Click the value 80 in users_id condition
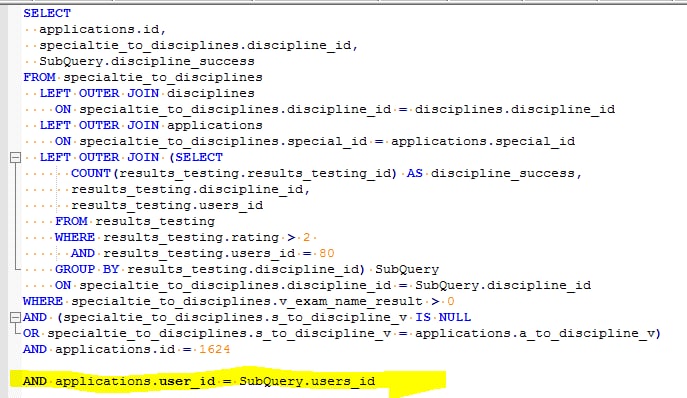Image resolution: width=687 pixels, height=398 pixels. [x=327, y=253]
